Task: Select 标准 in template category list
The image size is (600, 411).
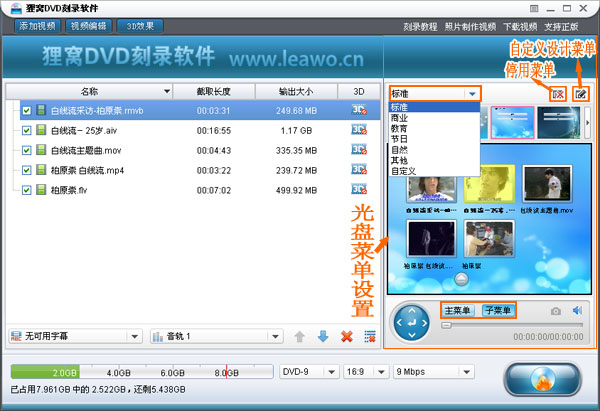Action: point(434,107)
